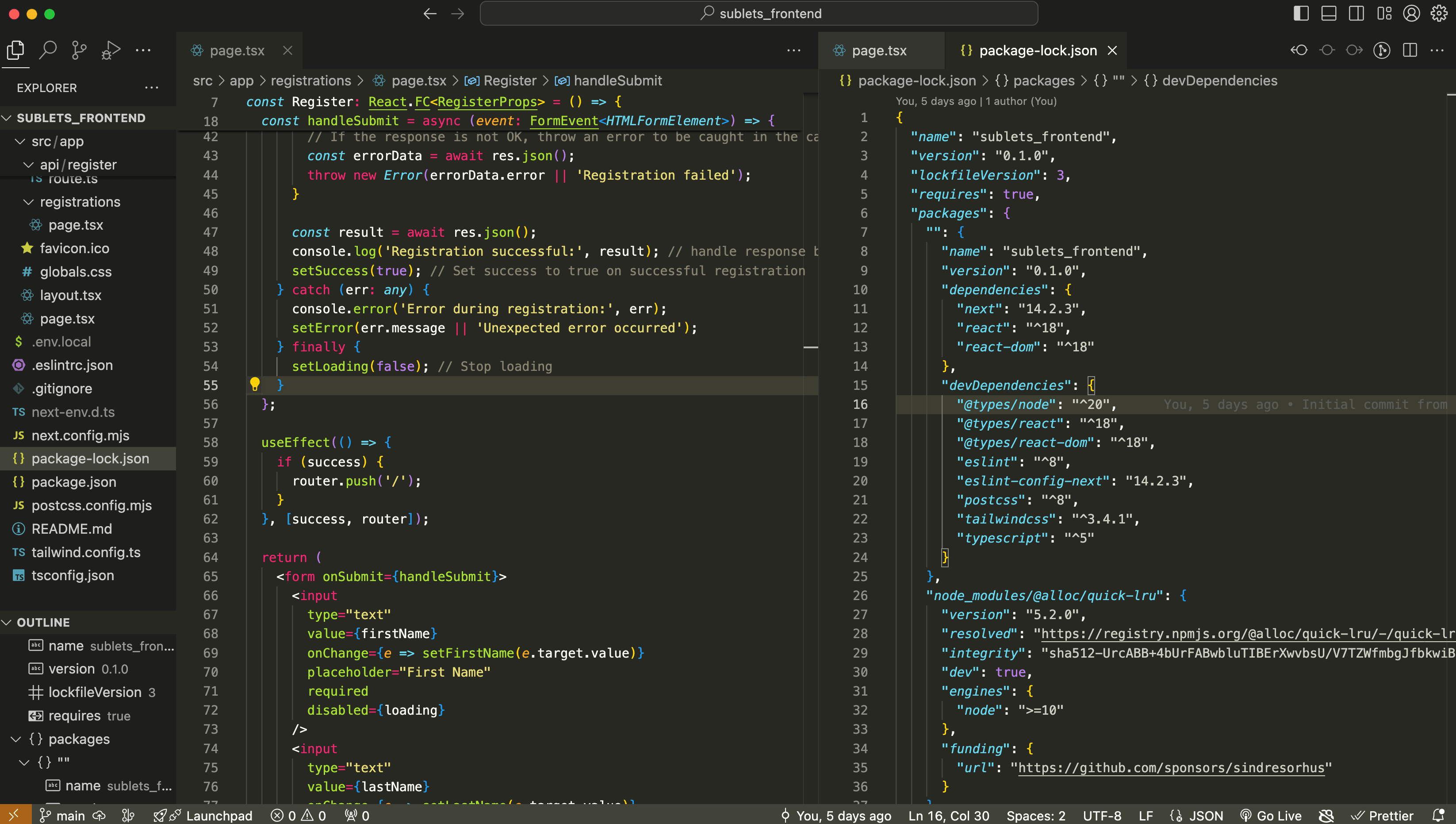Open the Accounts icon in title bar
Viewport: 1456px width, 824px height.
(x=1411, y=14)
